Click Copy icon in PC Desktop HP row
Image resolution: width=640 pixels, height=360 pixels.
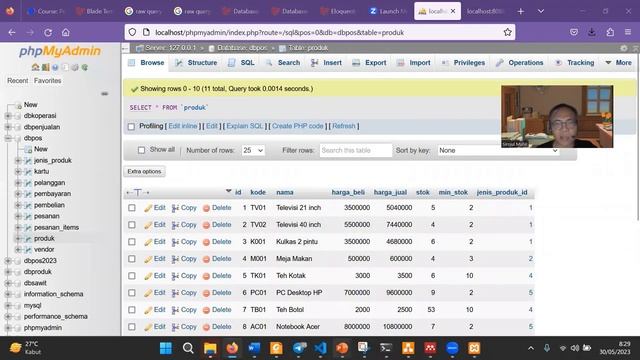[175, 293]
